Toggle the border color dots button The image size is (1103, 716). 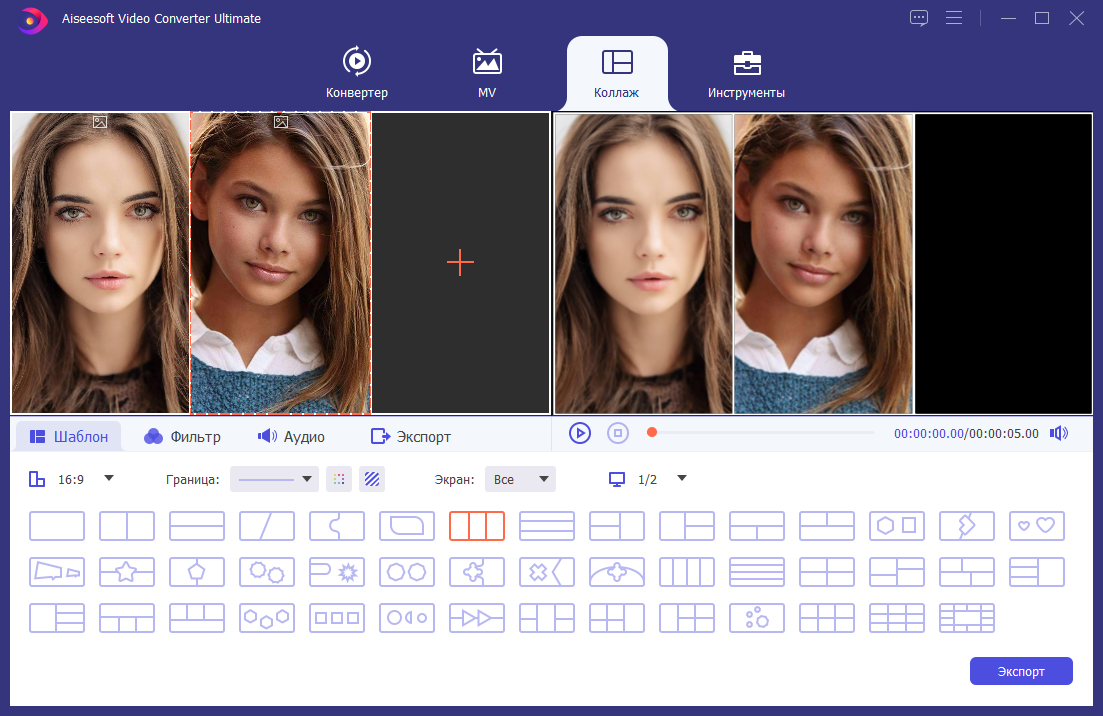[339, 479]
